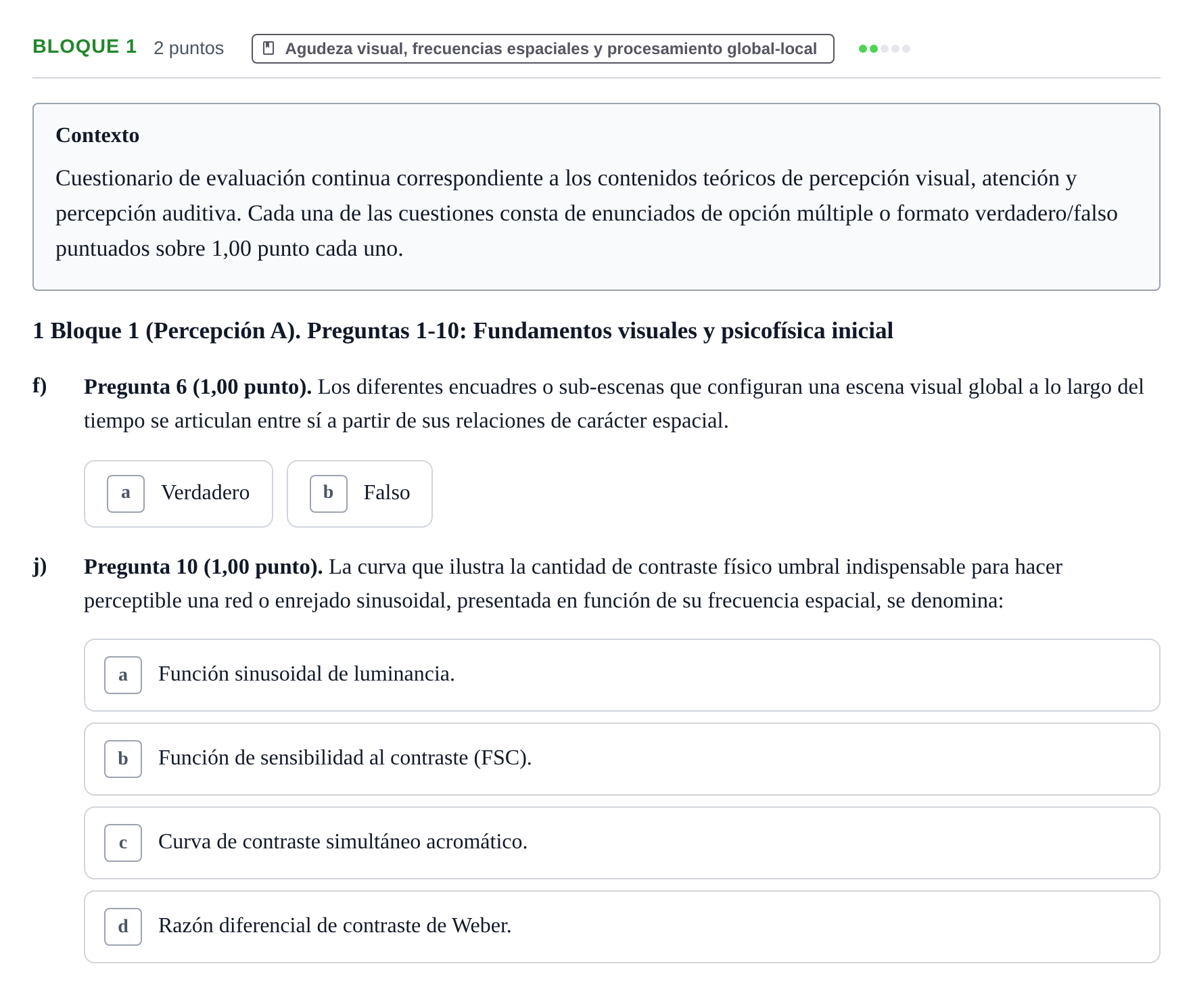This screenshot has height=1008, width=1193.
Task: Click the bookmark icon in topic tag
Action: point(268,49)
